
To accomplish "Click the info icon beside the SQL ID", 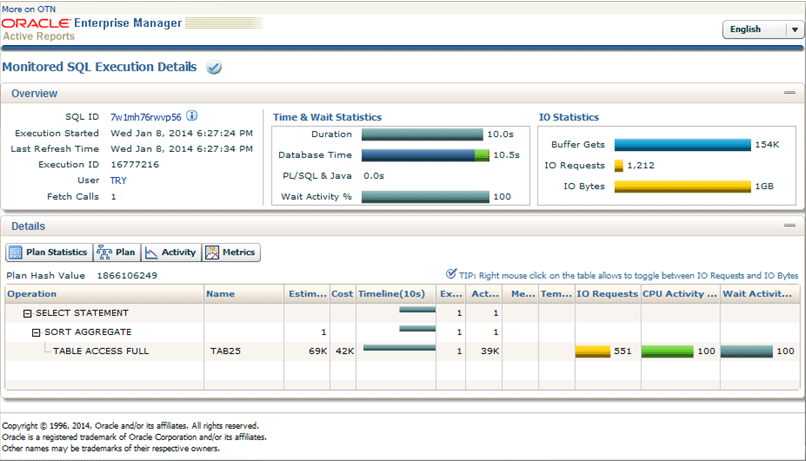I will [x=192, y=116].
